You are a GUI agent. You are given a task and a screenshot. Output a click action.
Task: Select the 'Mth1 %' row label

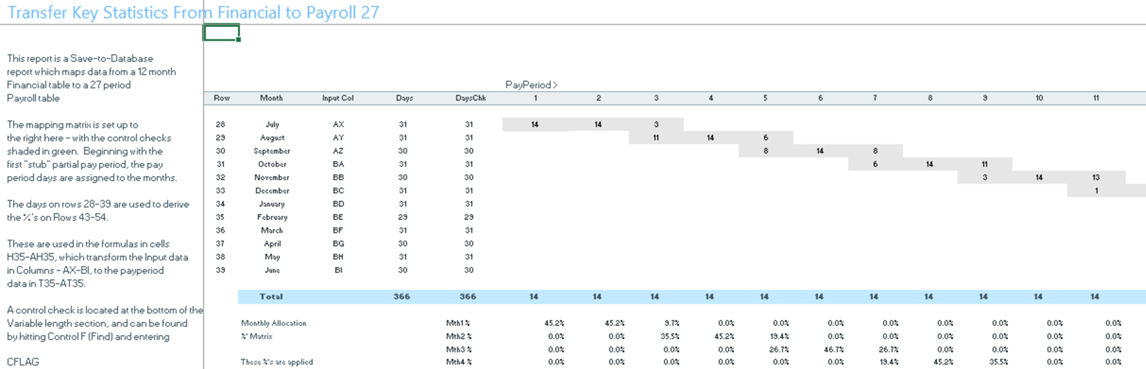[x=459, y=322]
